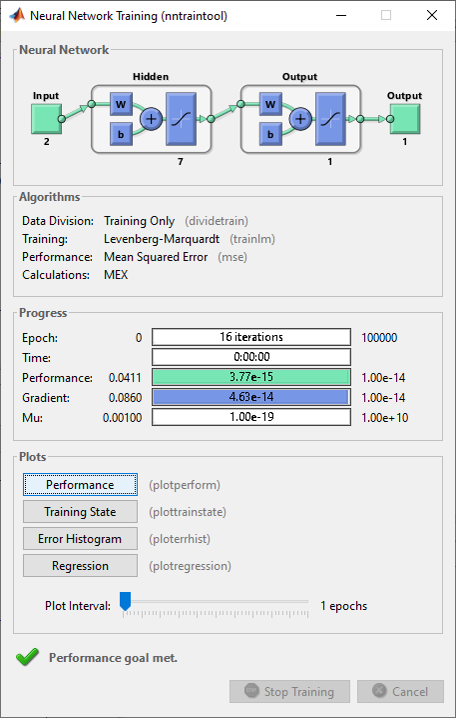Viewport: 456px width, 718px height.
Task: Click the Output layer summation plus icon
Action: (x=300, y=119)
